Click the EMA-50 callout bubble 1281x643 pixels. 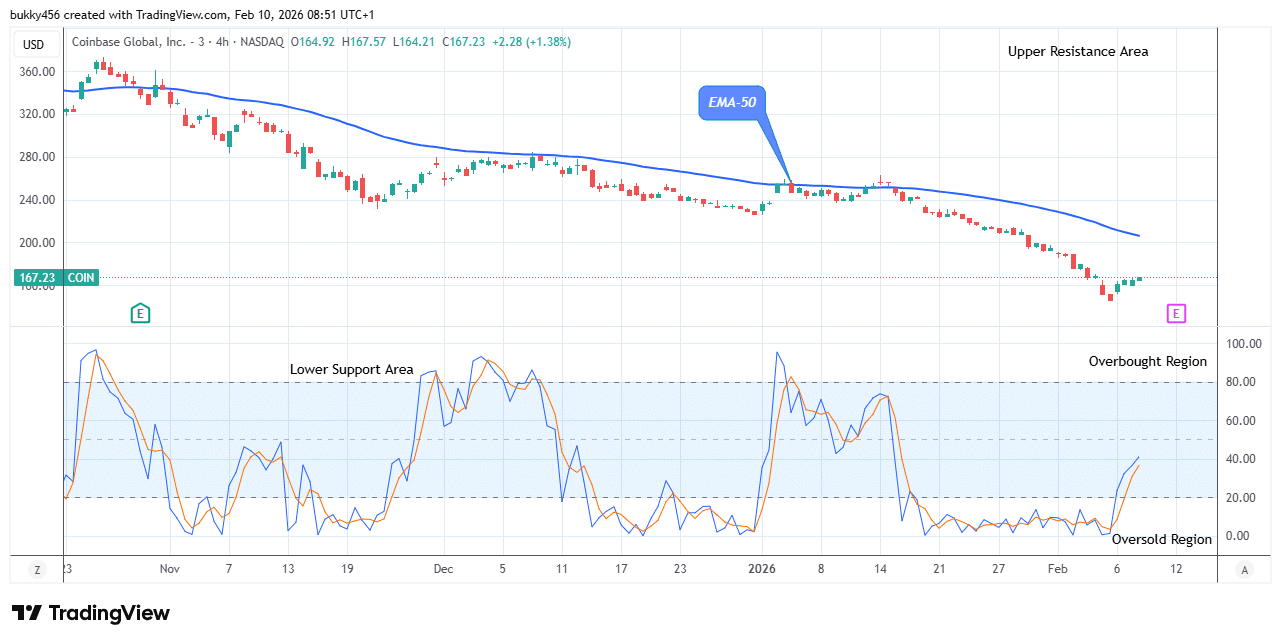(x=734, y=102)
